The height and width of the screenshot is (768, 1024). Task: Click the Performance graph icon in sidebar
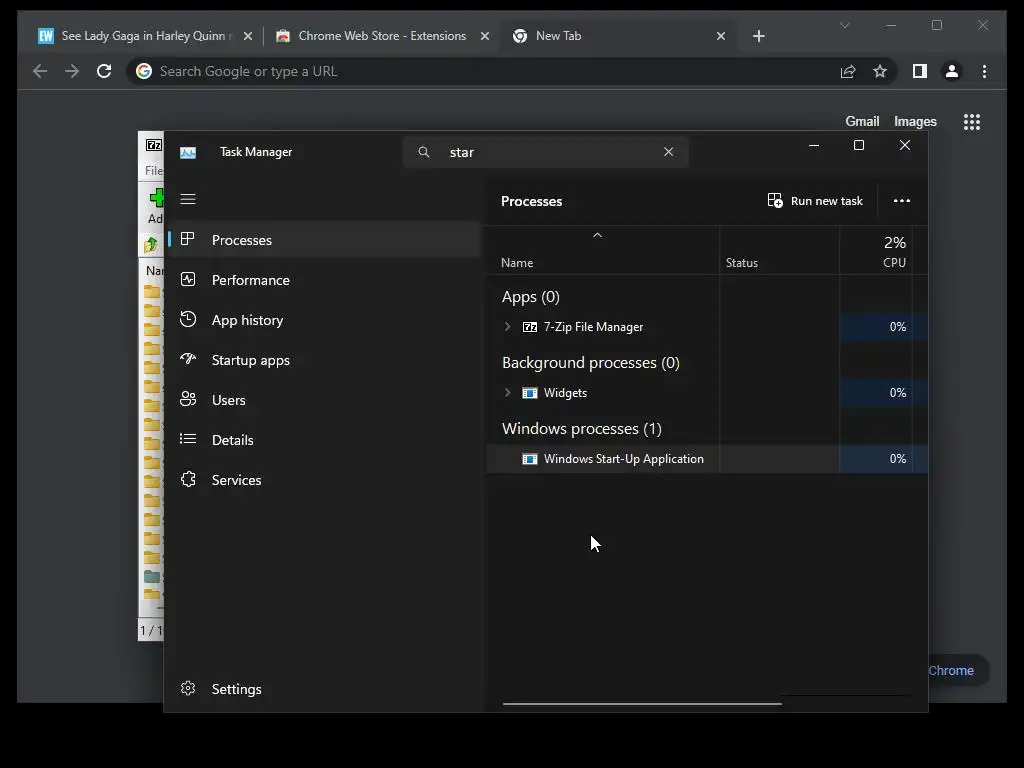188,280
